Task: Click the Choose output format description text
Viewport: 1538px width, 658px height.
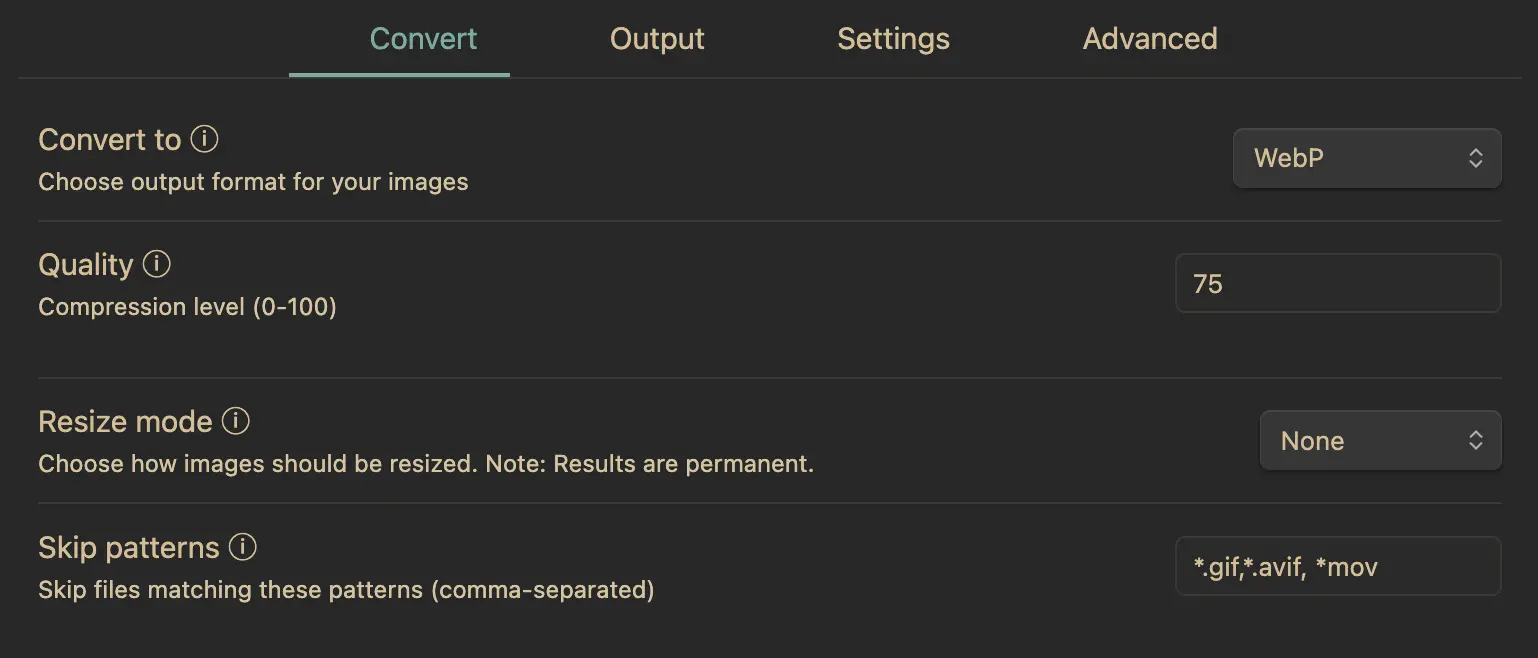Action: [253, 182]
